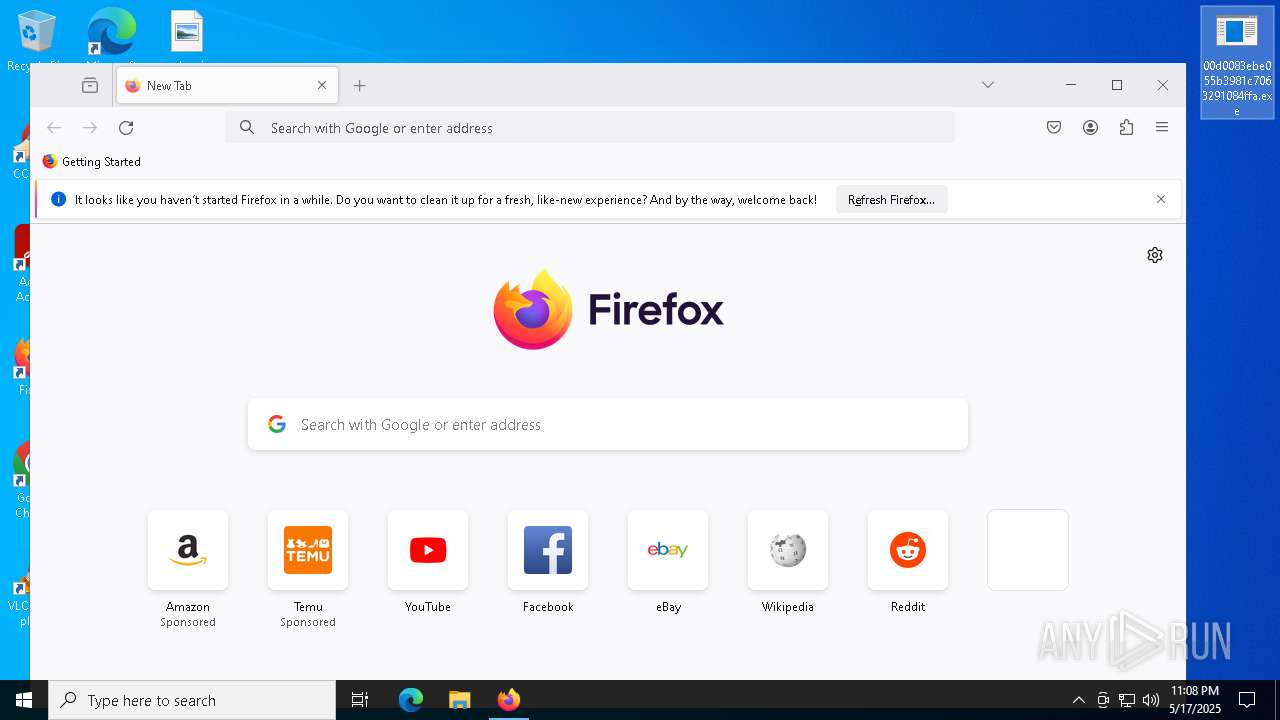Open the taskbar clock and date
This screenshot has width=1280, height=720.
point(1195,700)
